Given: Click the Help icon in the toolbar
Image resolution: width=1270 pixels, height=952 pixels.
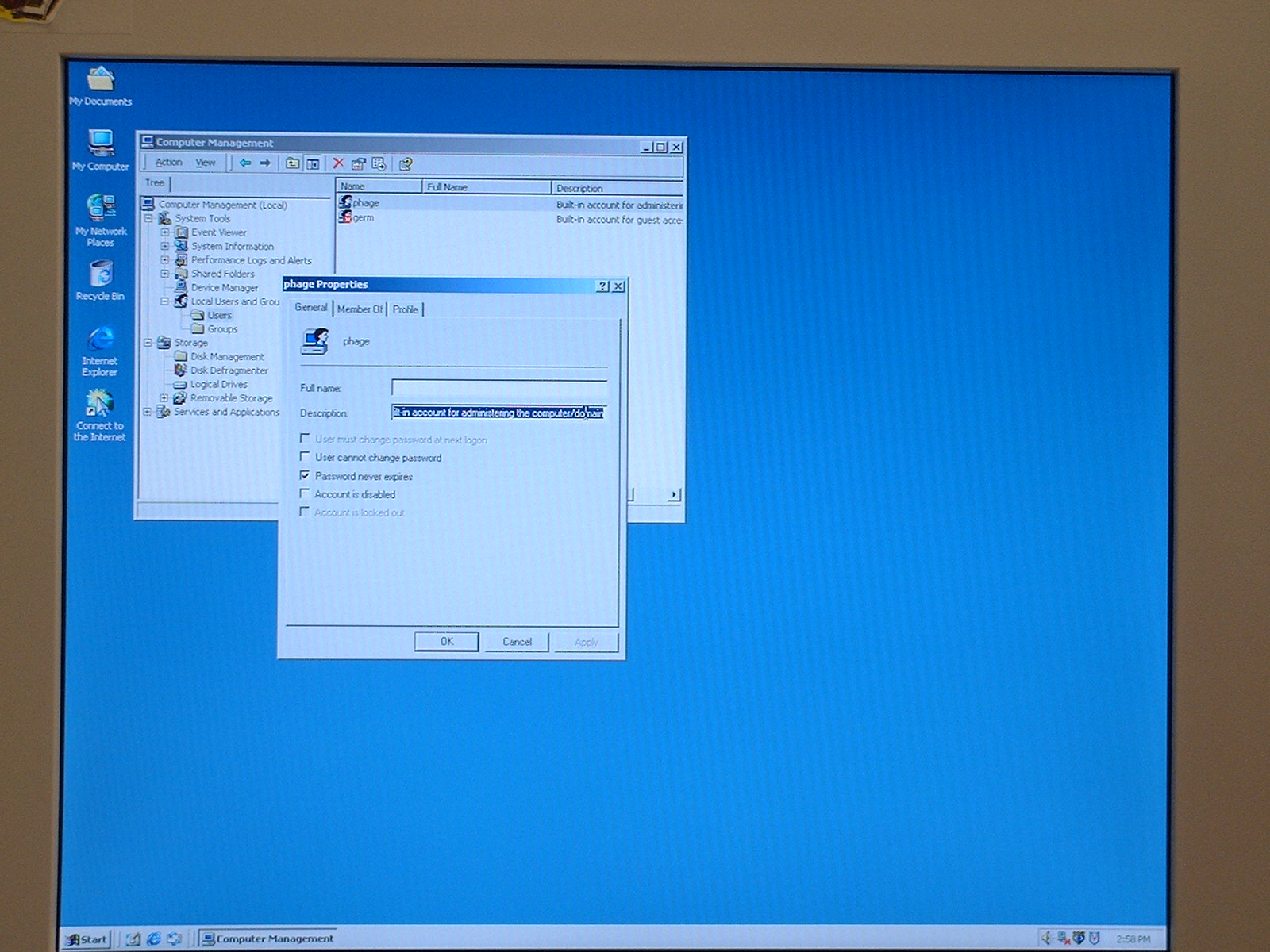Looking at the screenshot, I should [406, 164].
